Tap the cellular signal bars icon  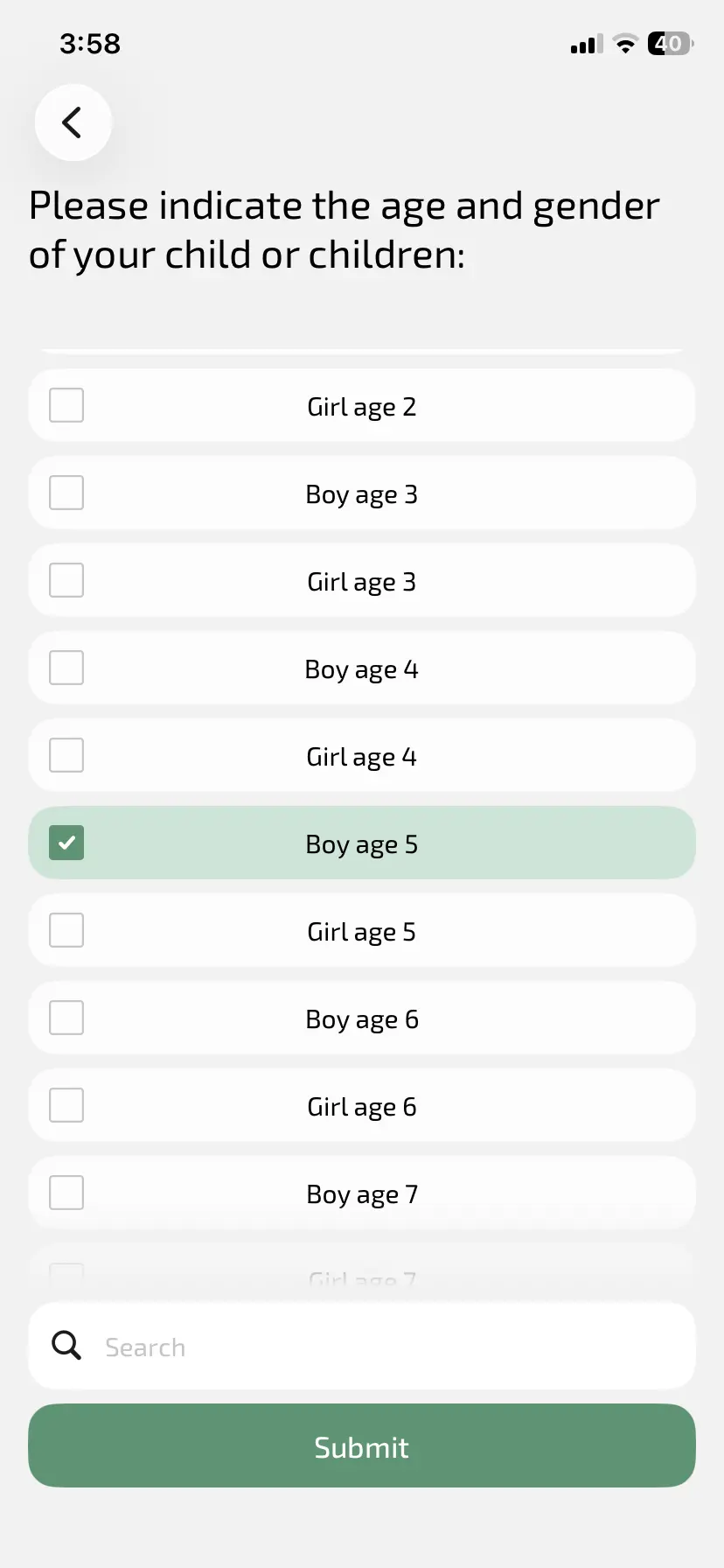587,44
